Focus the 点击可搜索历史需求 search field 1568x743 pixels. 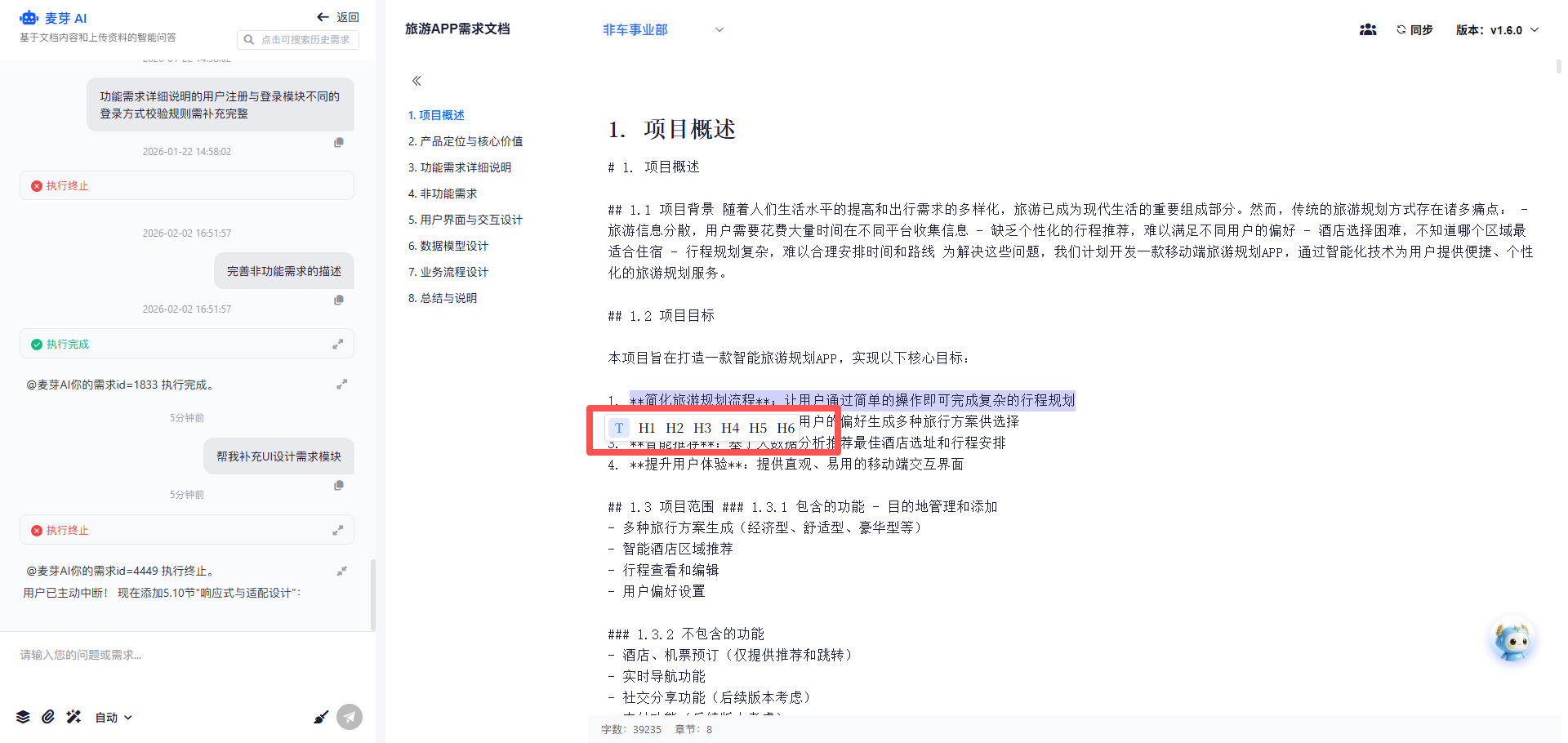coord(298,39)
